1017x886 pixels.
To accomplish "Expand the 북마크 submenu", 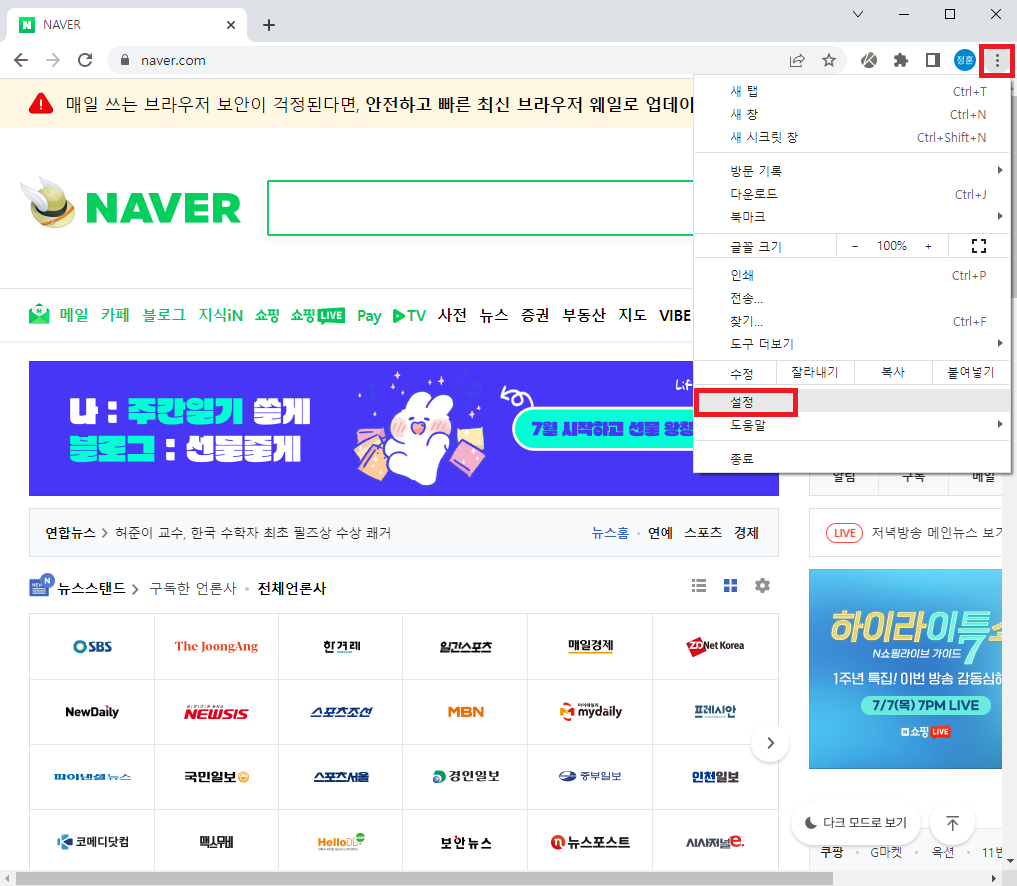I will tap(852, 217).
